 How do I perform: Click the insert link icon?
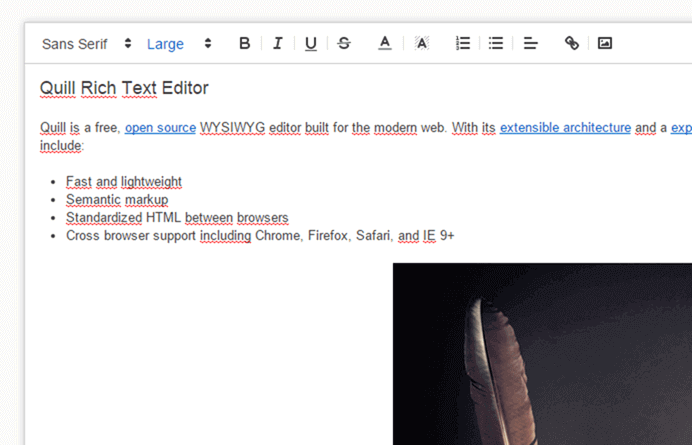tap(572, 43)
